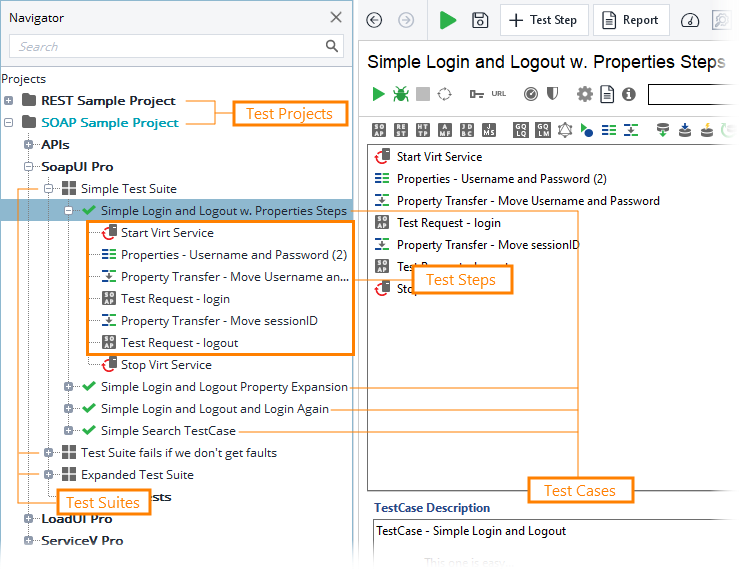Expand Simple Login and Logout Property Expansion

click(68, 387)
